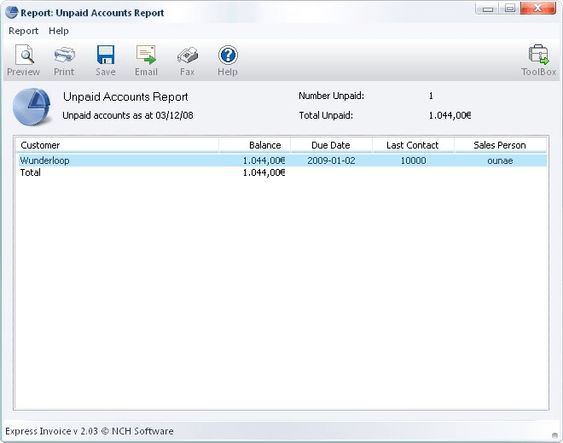
Task: Send report via Email icon
Action: pos(146,60)
